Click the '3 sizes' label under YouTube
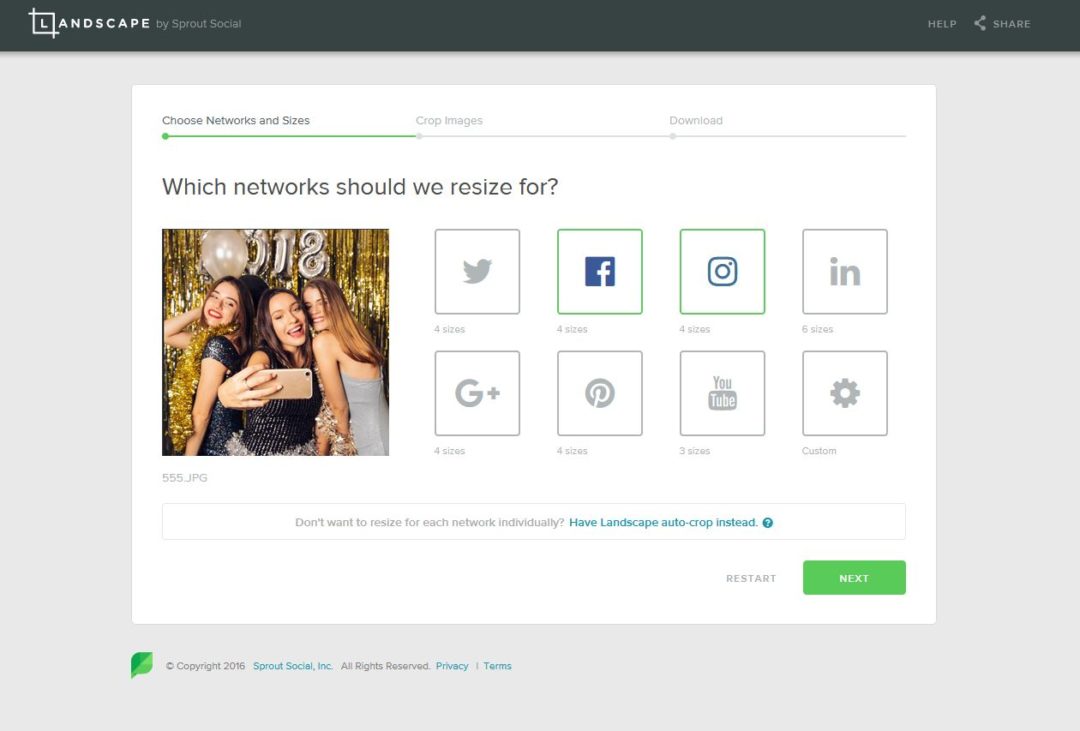1080x731 pixels. coord(694,451)
